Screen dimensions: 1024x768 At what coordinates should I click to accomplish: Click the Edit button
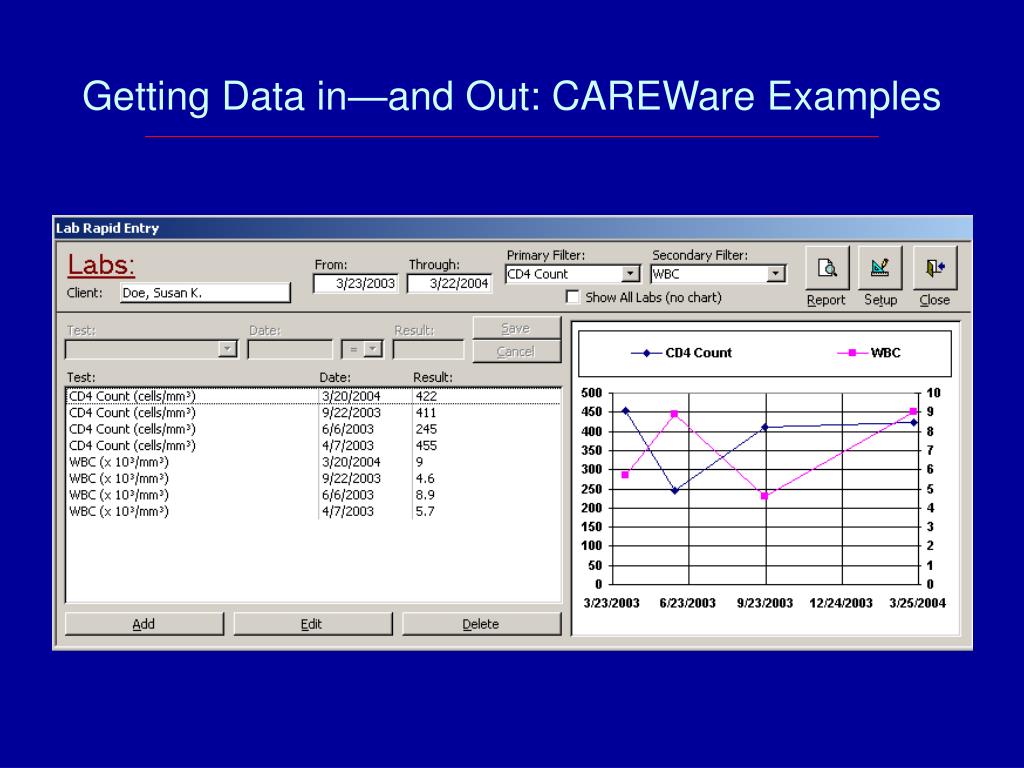pyautogui.click(x=312, y=623)
